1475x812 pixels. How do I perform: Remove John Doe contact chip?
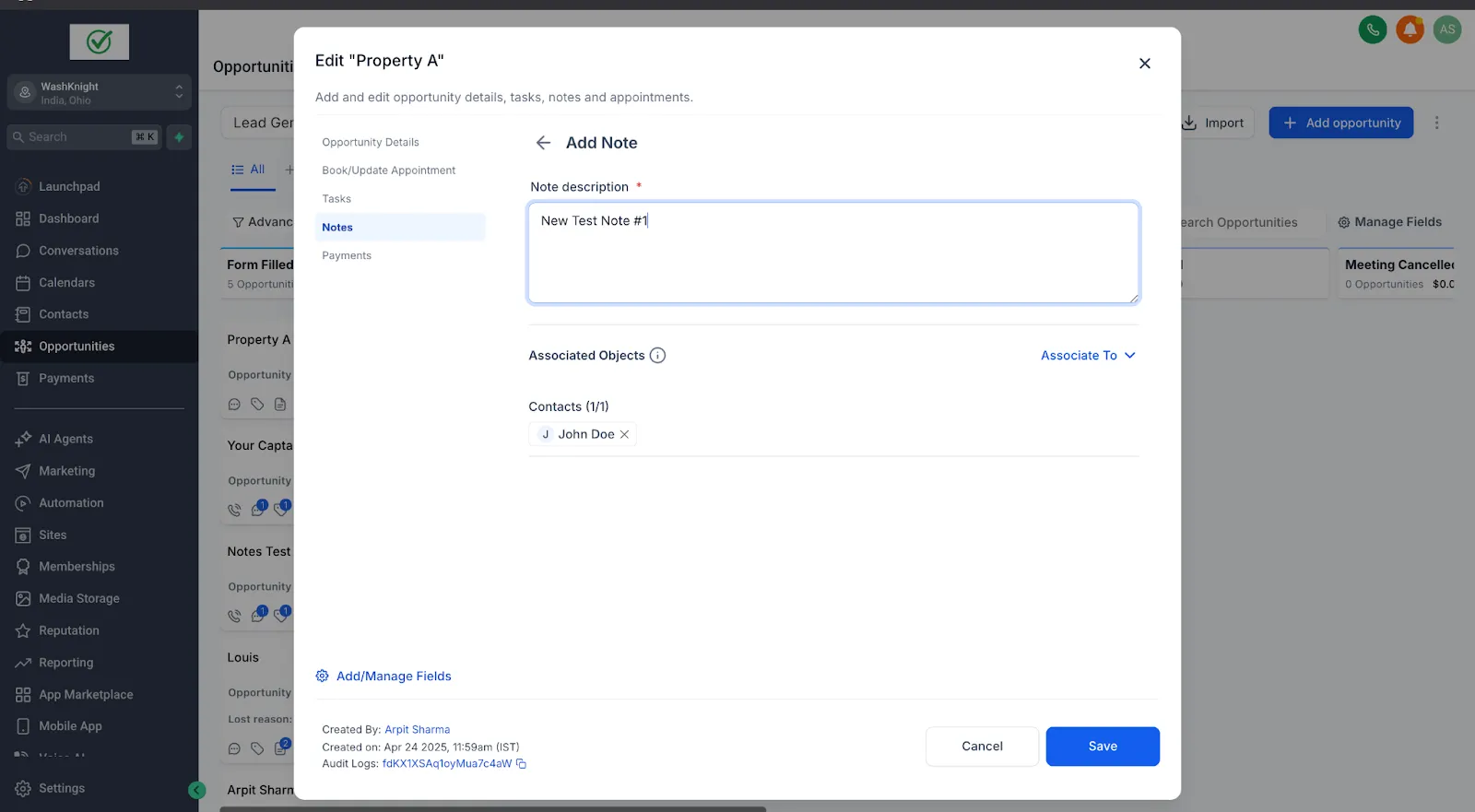624,434
